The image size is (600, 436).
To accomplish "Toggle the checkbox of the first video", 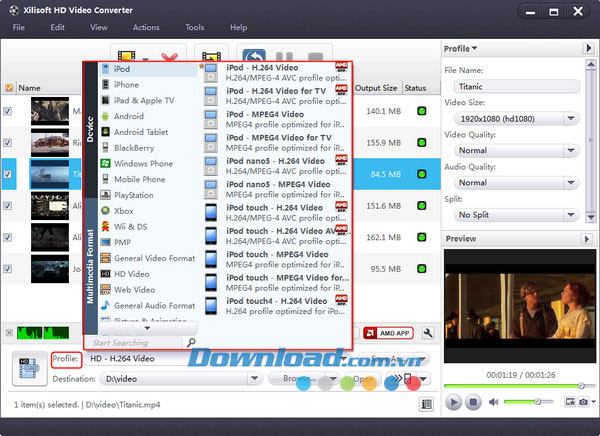I will [8, 111].
